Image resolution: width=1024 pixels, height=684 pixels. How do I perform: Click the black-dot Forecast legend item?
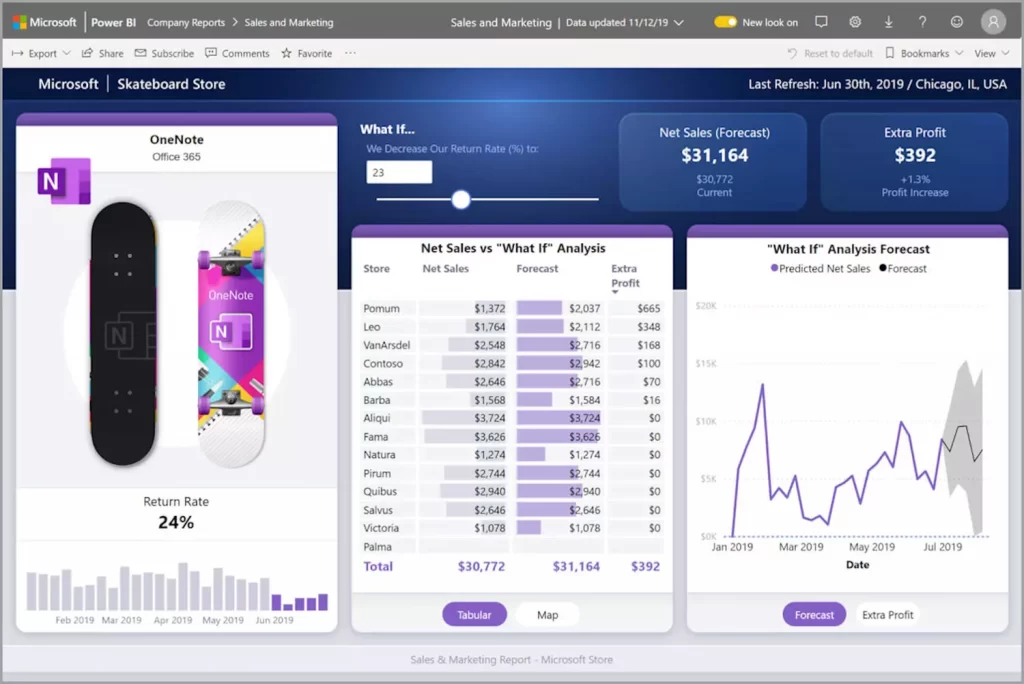point(903,269)
